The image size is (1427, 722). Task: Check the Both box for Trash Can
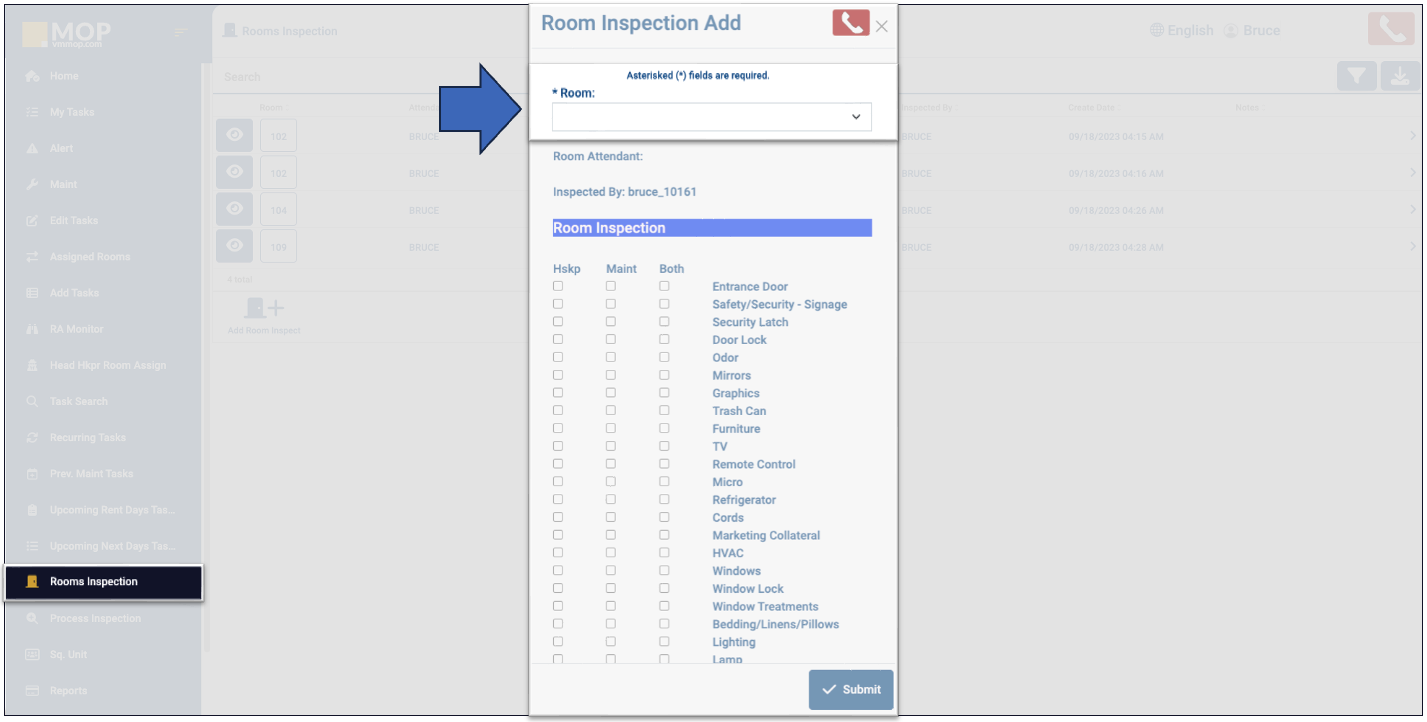[664, 411]
